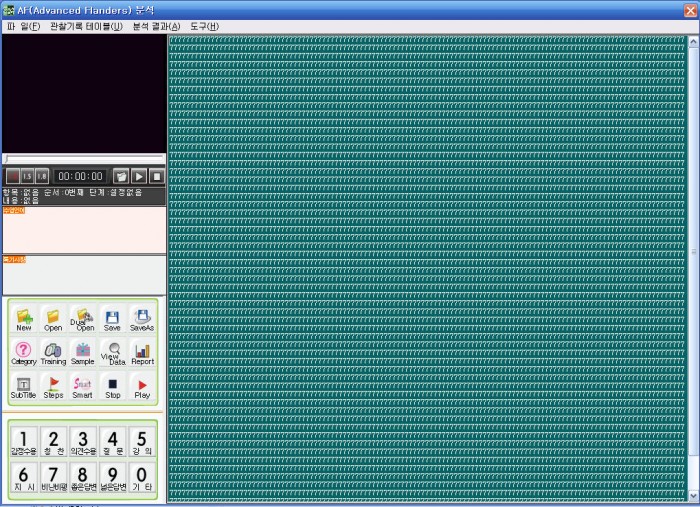Open View Data magnifier icon

pyautogui.click(x=112, y=353)
